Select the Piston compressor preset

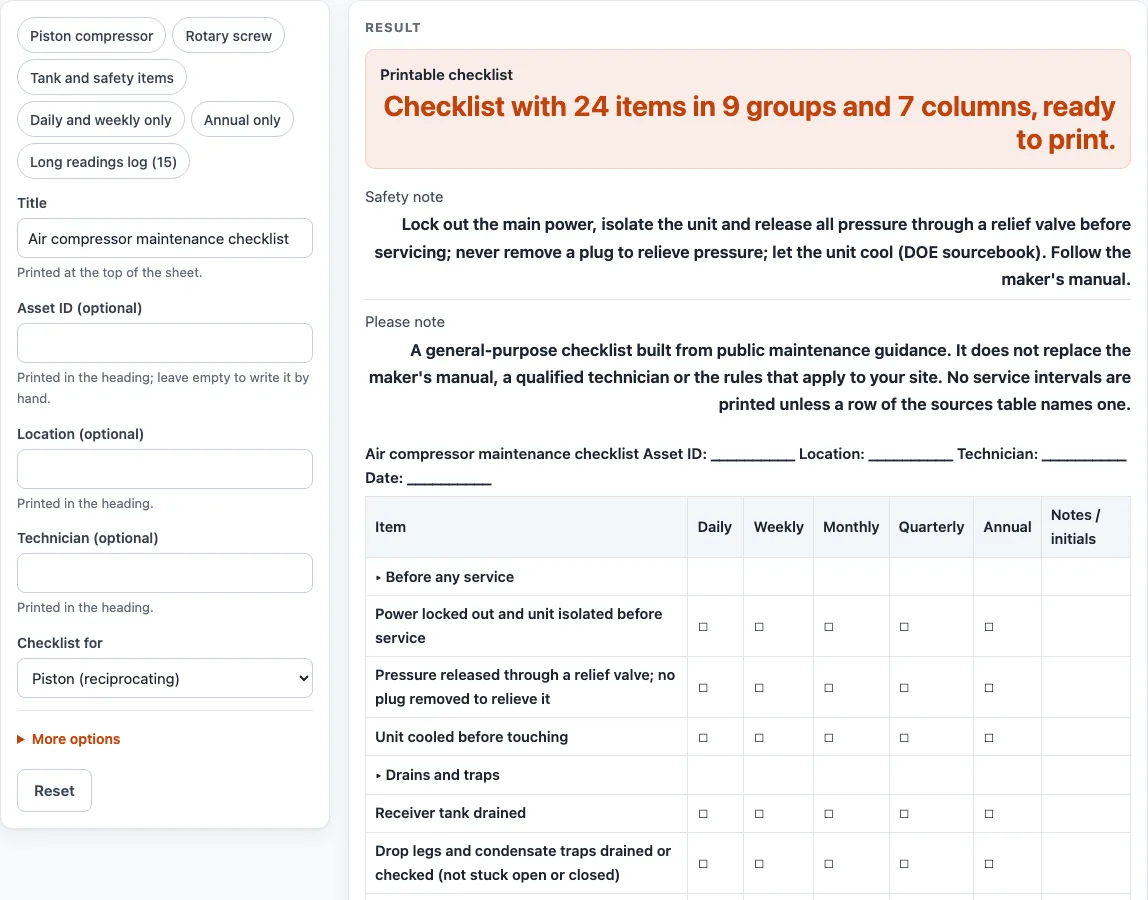[x=92, y=36]
